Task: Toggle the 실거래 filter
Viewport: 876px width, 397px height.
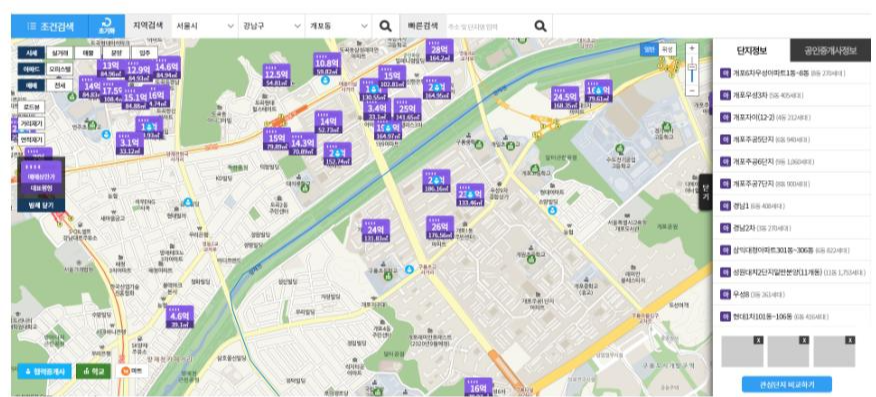Action: point(60,53)
